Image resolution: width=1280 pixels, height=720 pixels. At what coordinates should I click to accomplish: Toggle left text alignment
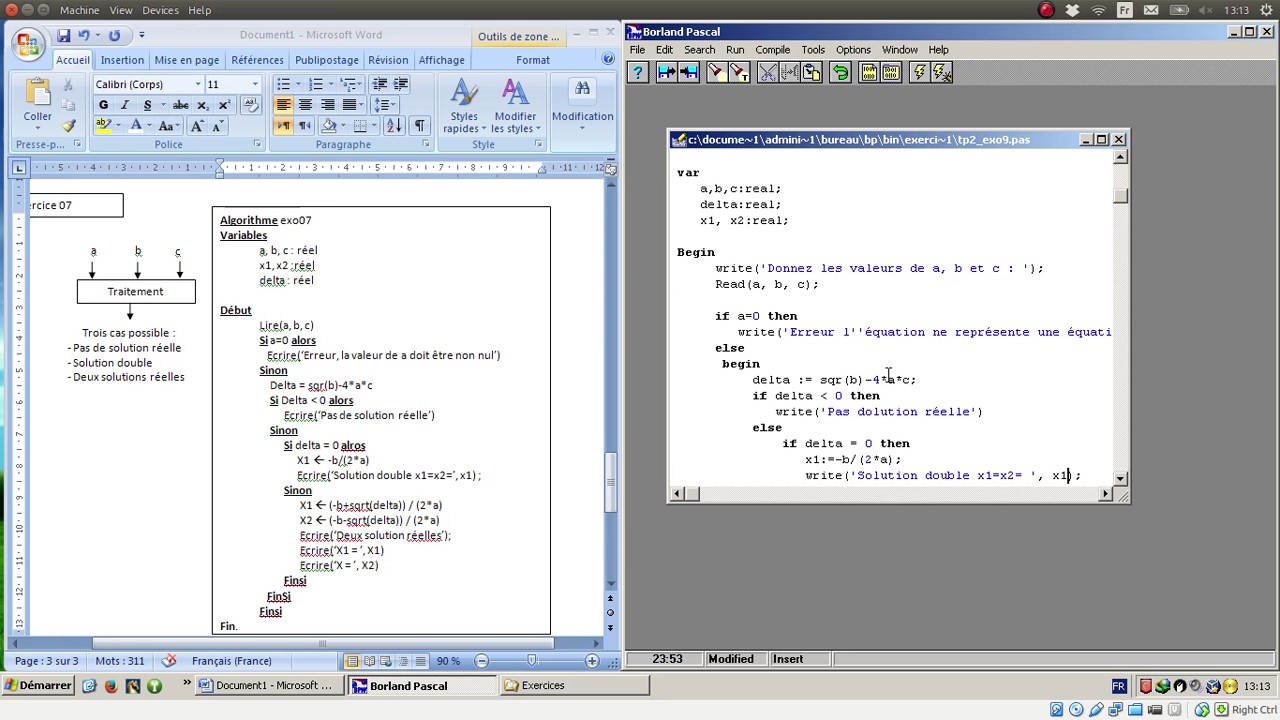point(284,105)
